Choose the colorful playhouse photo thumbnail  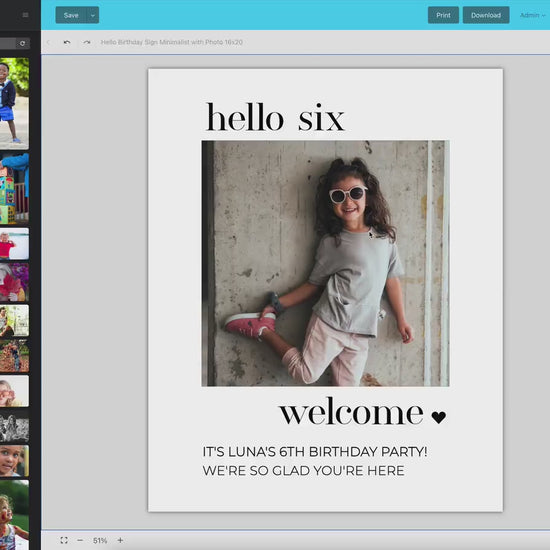(14, 188)
